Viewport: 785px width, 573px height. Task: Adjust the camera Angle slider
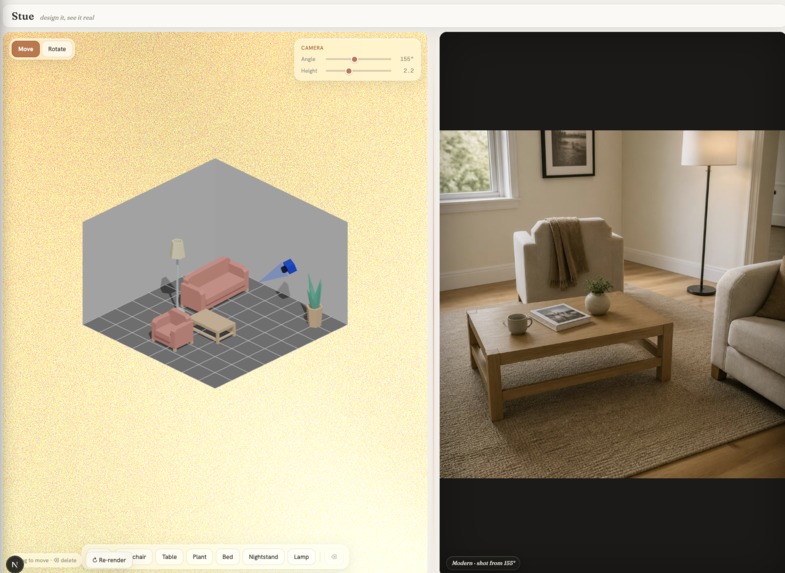pos(358,59)
